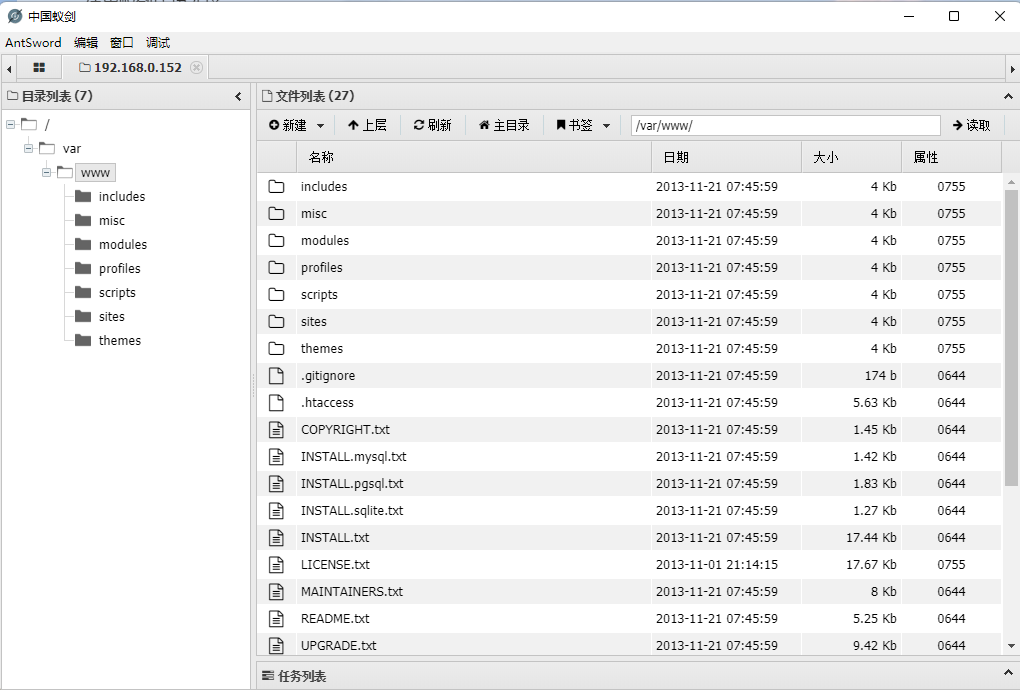Collapse the var tree node
The height and width of the screenshot is (690, 1020).
pyautogui.click(x=29, y=148)
